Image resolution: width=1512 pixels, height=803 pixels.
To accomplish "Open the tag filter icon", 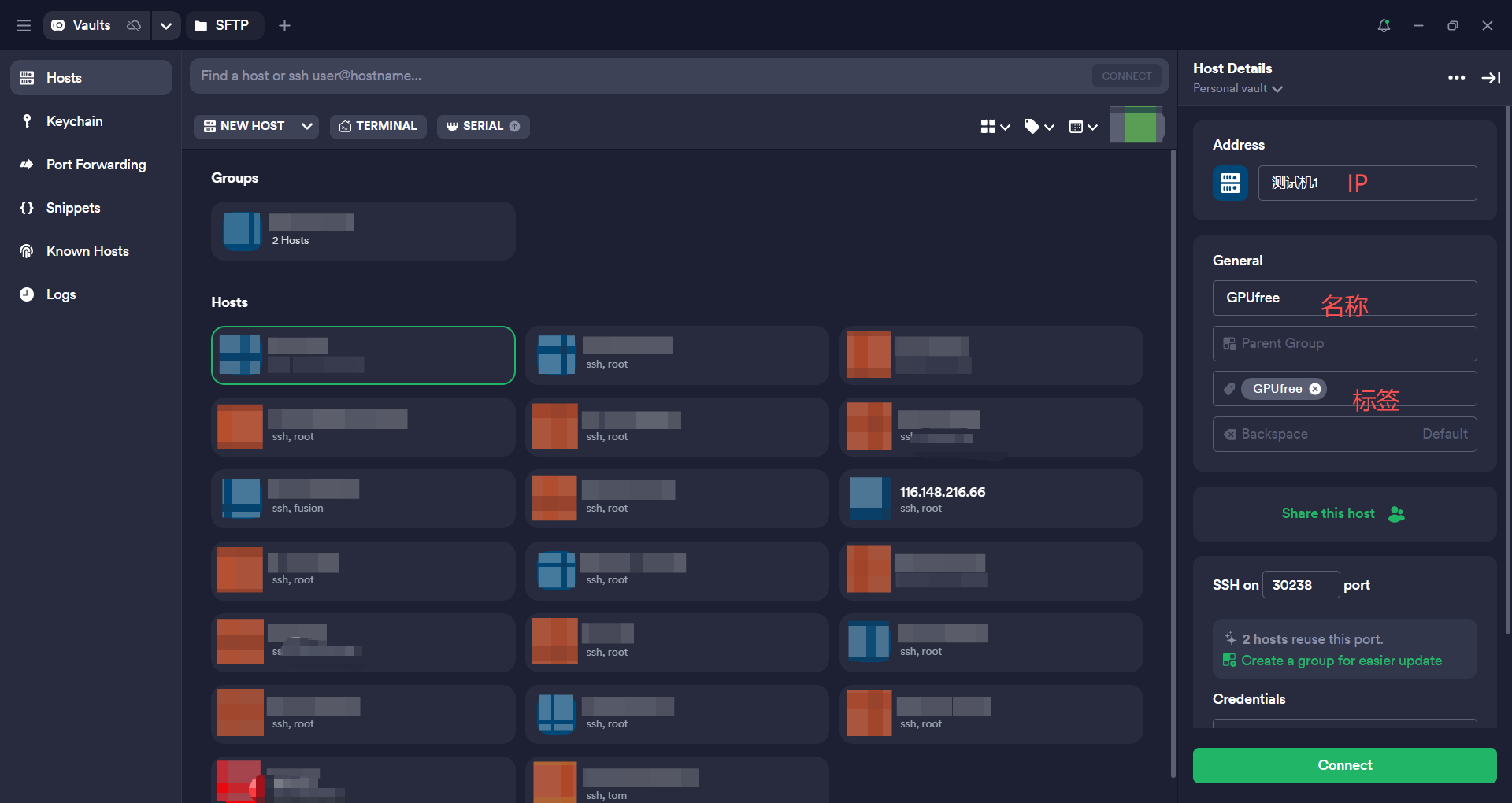I will [1038, 126].
